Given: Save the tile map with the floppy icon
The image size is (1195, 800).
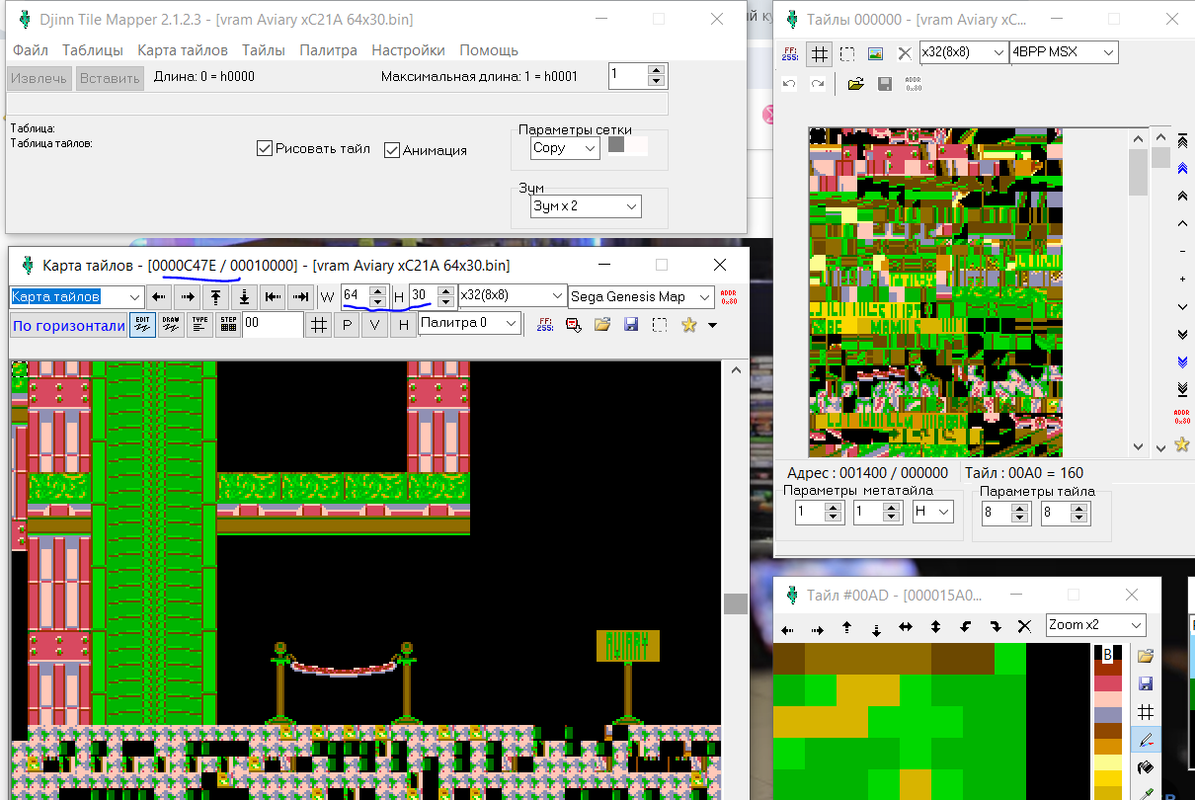Looking at the screenshot, I should pyautogui.click(x=631, y=325).
